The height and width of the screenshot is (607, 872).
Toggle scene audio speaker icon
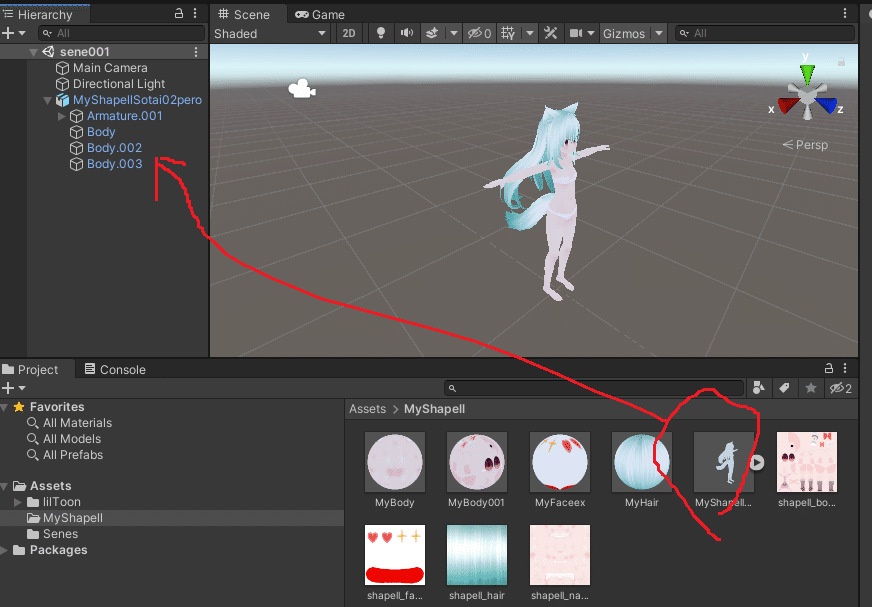click(407, 33)
